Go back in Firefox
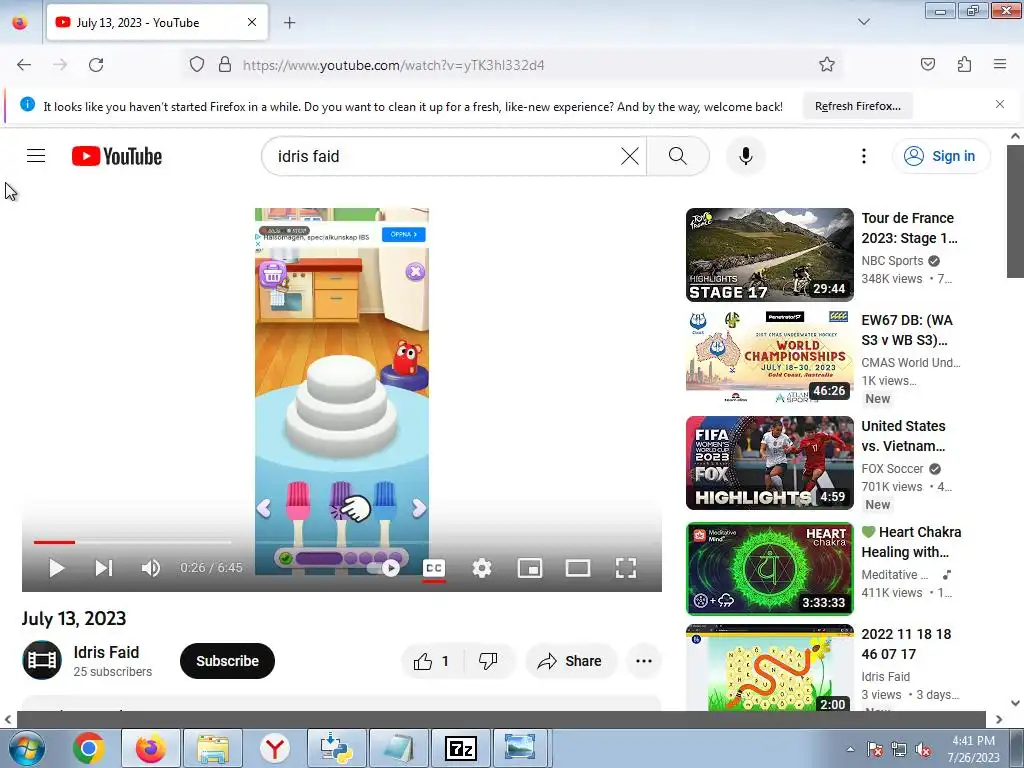This screenshot has height=768, width=1024. pyautogui.click(x=24, y=65)
